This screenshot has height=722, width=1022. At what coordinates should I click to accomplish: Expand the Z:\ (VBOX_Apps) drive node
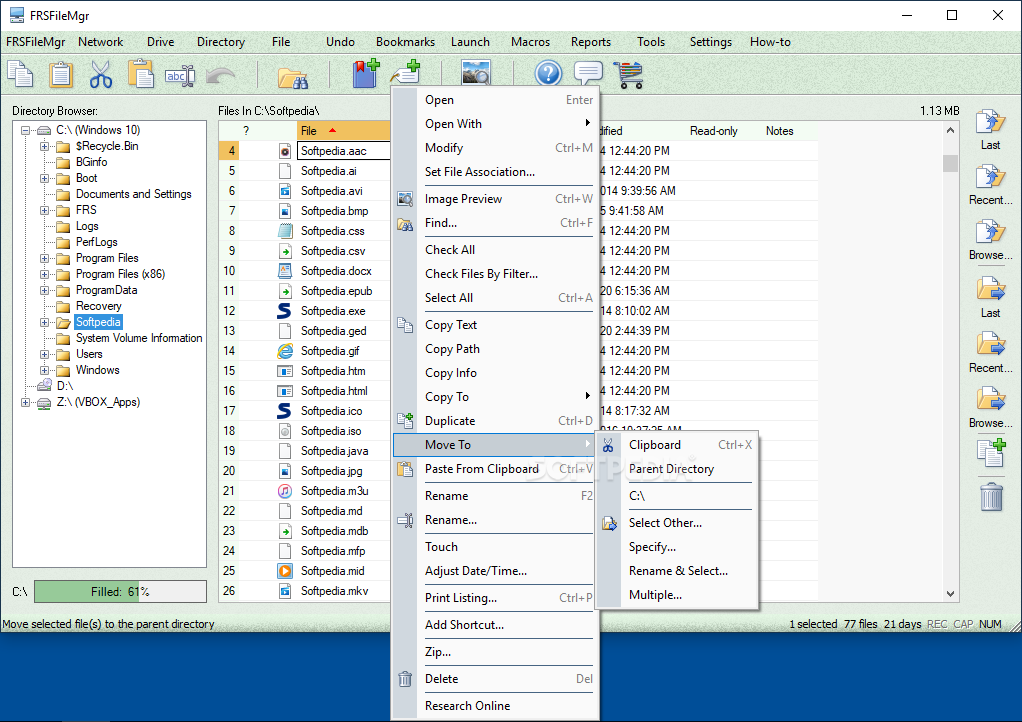pyautogui.click(x=25, y=403)
